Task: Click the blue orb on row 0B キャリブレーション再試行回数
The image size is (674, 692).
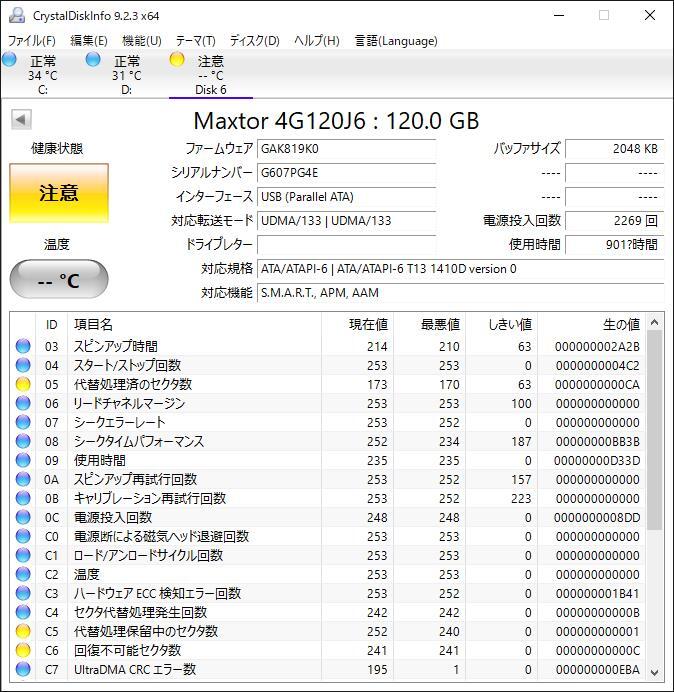Action: [23, 498]
